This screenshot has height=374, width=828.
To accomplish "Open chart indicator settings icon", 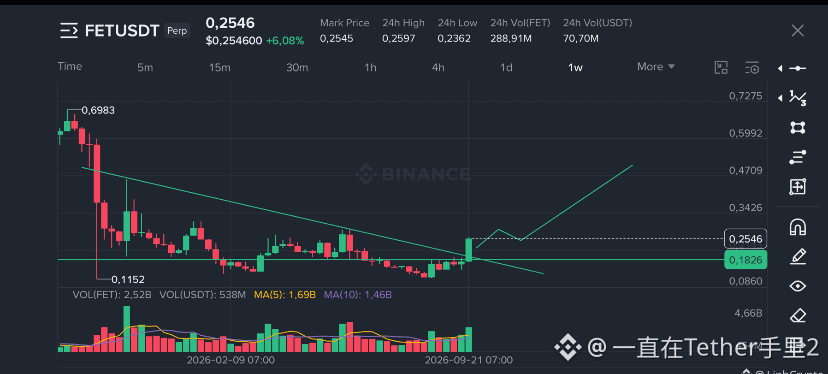I will click(x=752, y=68).
